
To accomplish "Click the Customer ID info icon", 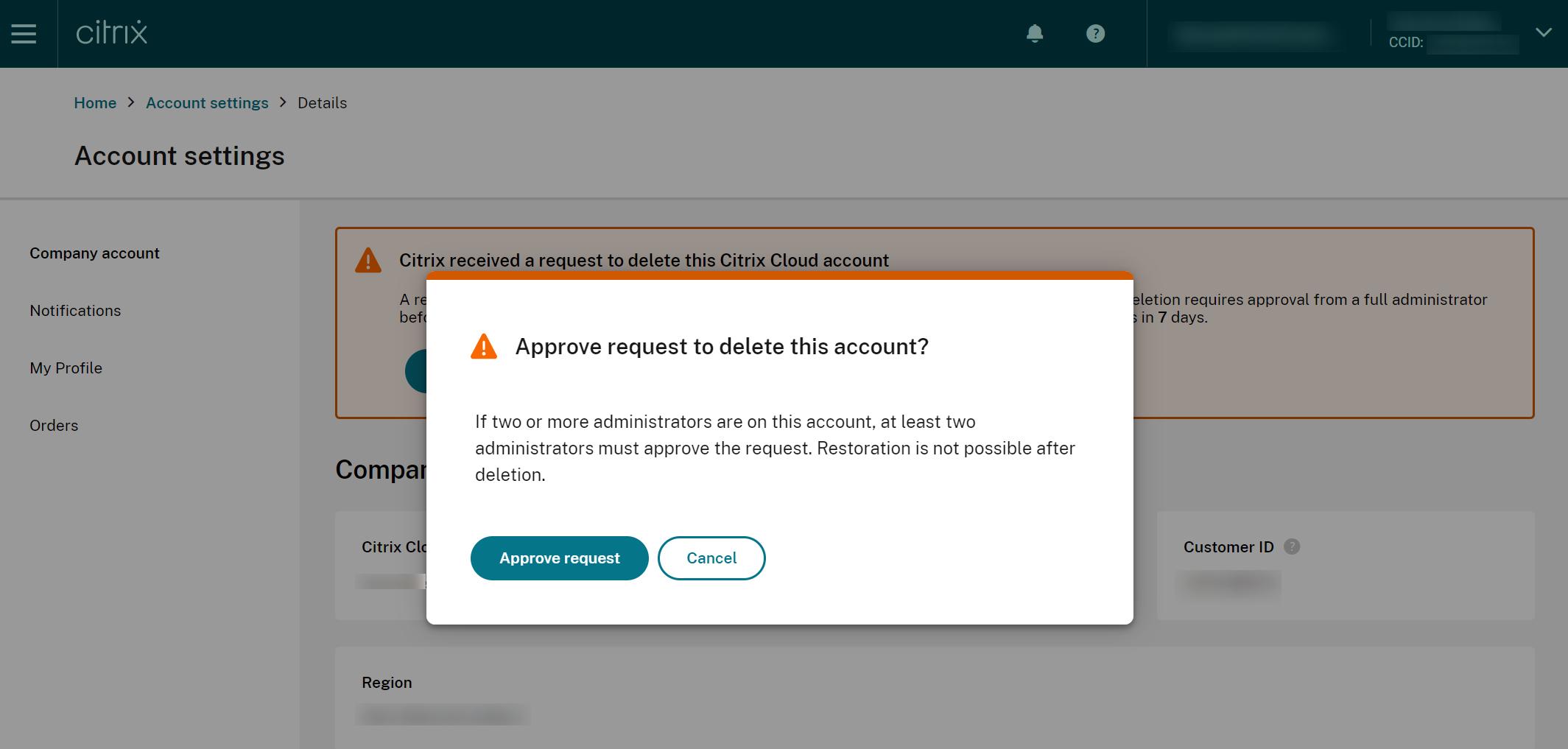I will tap(1292, 546).
